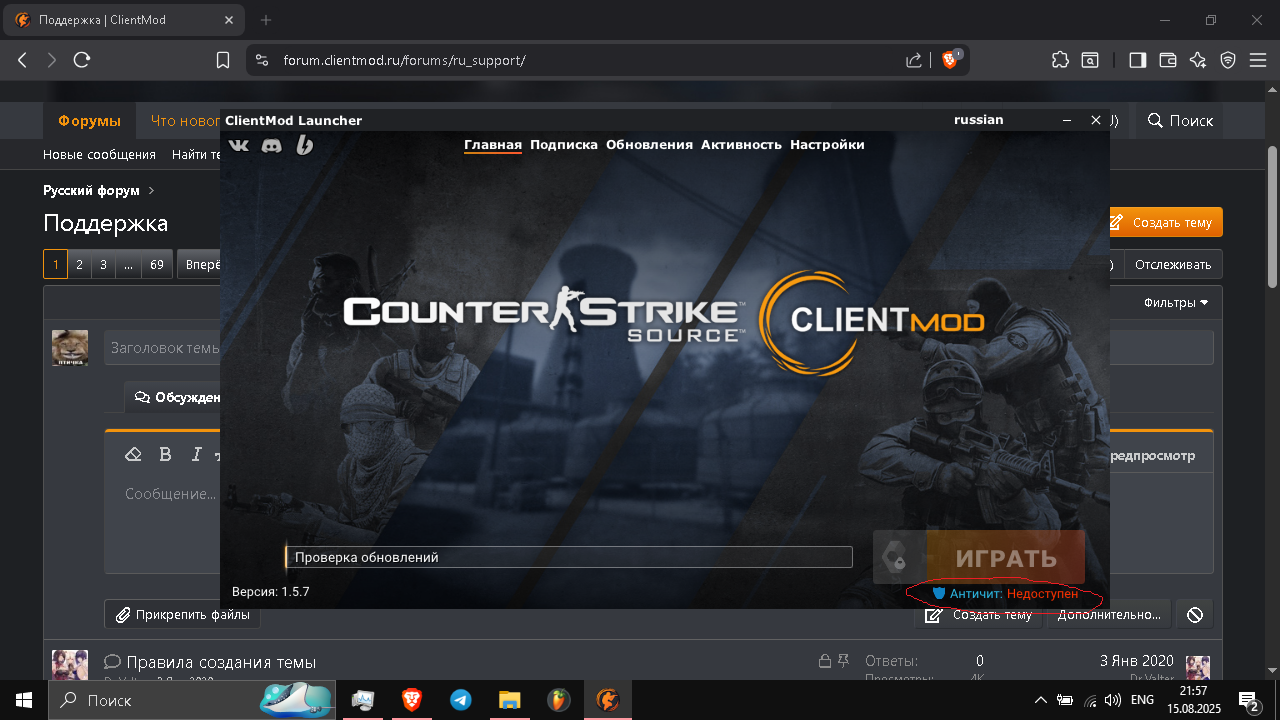This screenshot has height=720, width=1280.
Task: Open Новые сообщения forum link
Action: point(99,154)
